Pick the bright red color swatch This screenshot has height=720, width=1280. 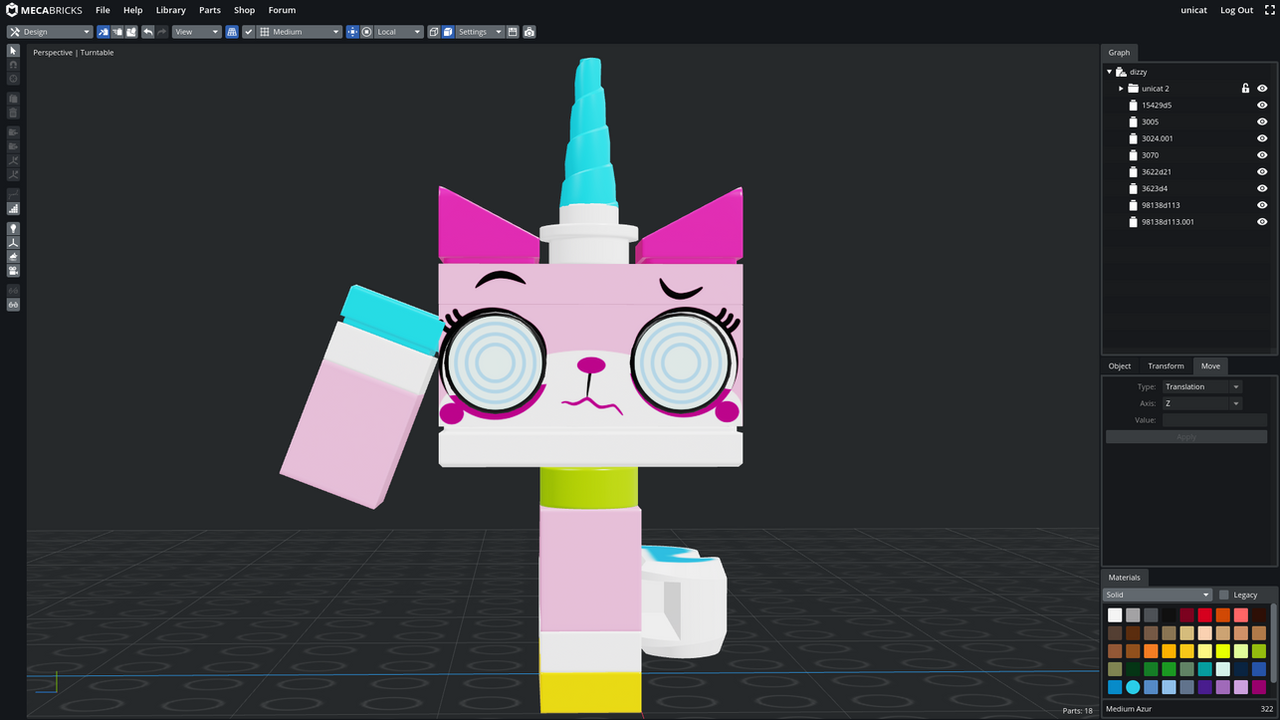(1205, 615)
